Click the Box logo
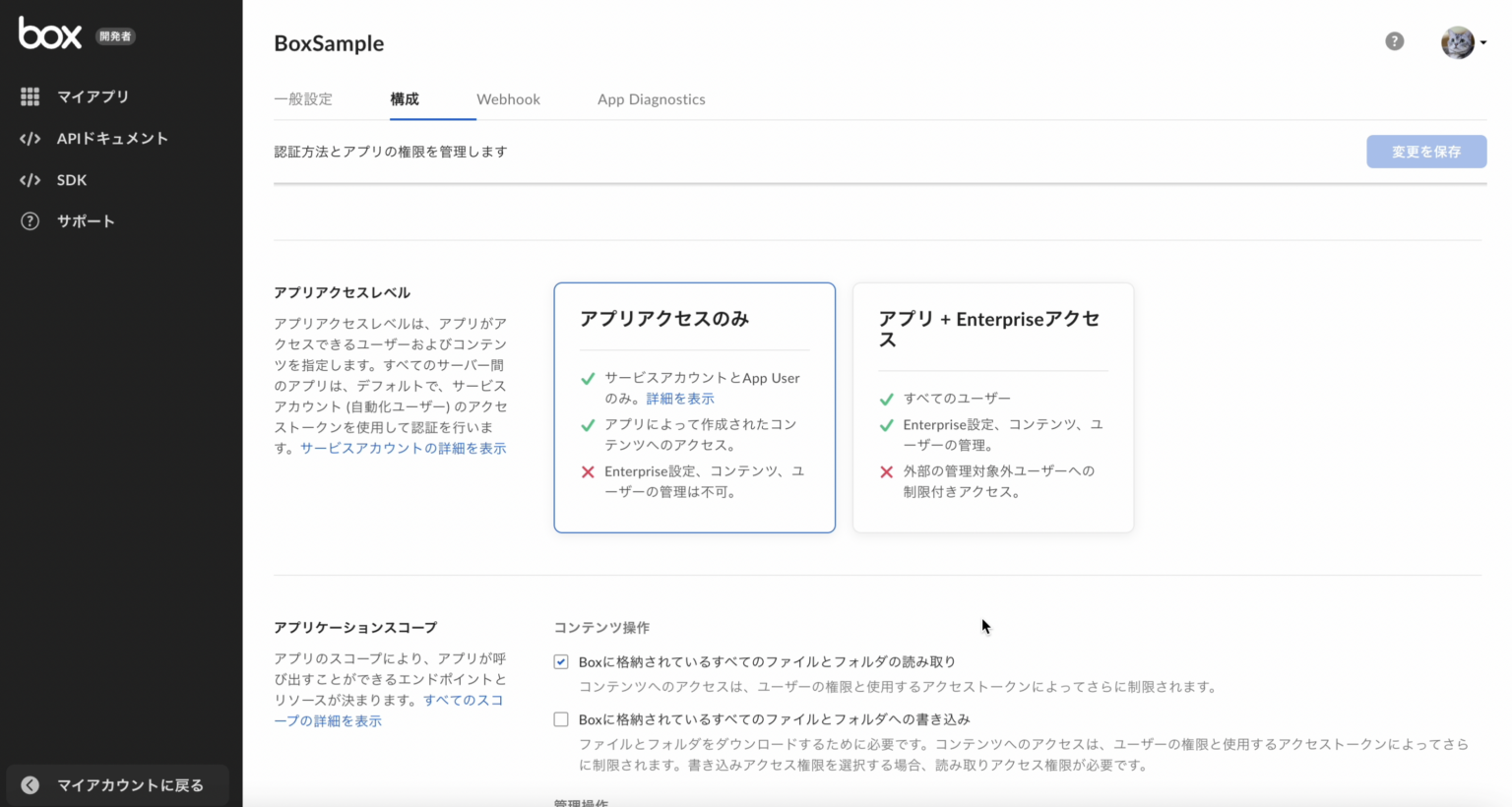Image resolution: width=1512 pixels, height=807 pixels. pos(49,34)
